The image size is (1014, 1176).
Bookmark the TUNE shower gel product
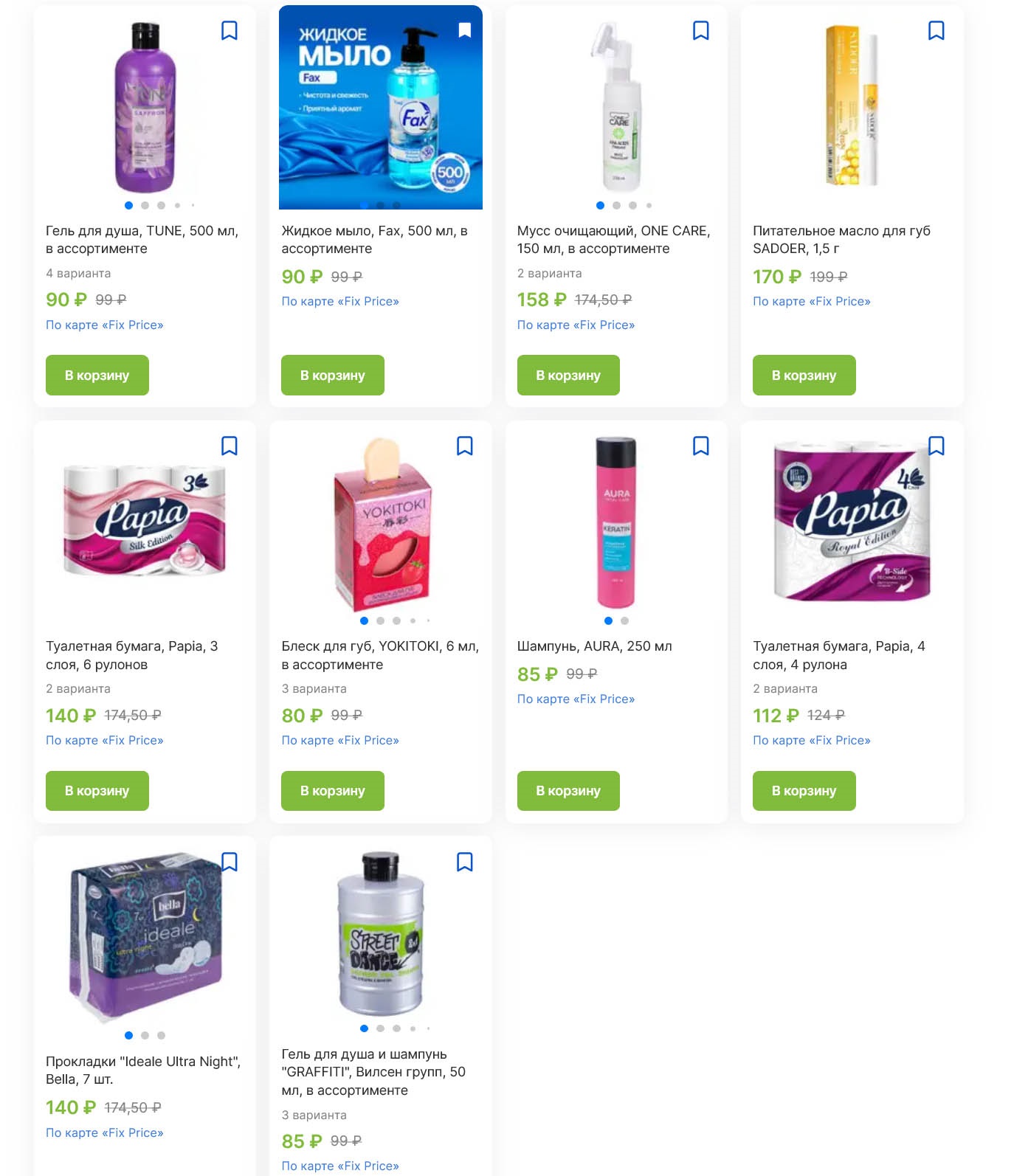(230, 30)
